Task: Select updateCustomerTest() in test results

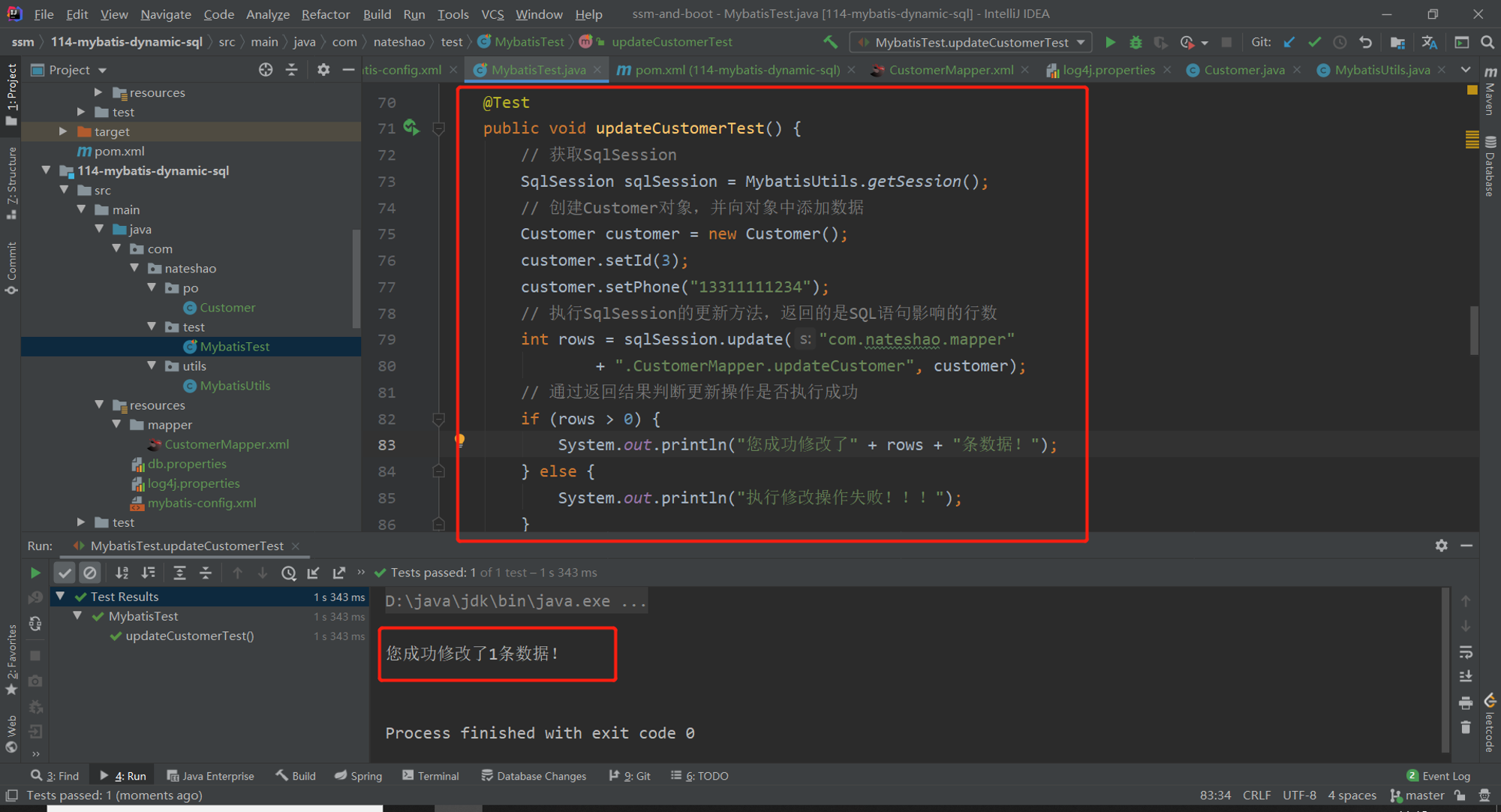Action: 190,636
